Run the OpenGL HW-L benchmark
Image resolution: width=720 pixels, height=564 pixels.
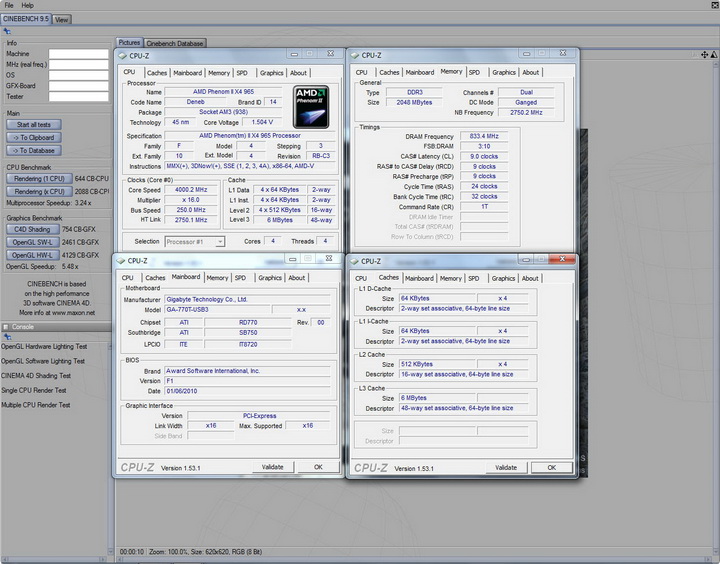(x=33, y=255)
